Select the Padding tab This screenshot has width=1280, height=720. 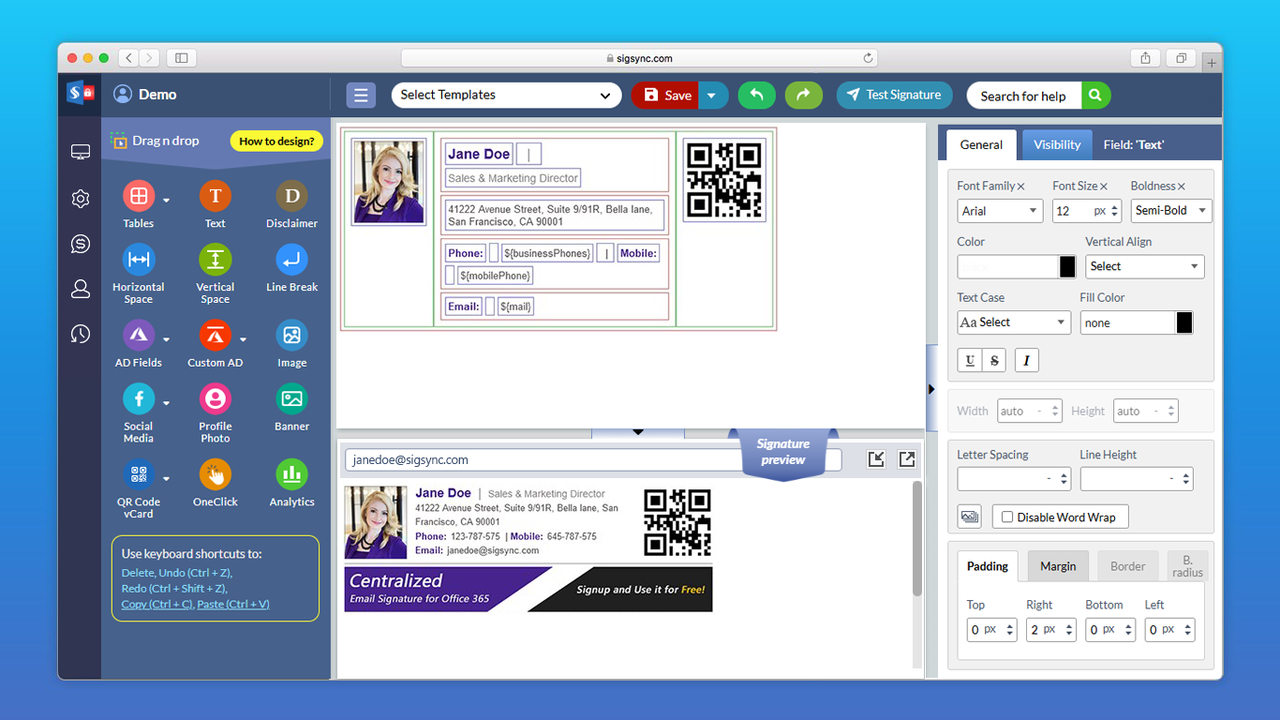point(988,566)
